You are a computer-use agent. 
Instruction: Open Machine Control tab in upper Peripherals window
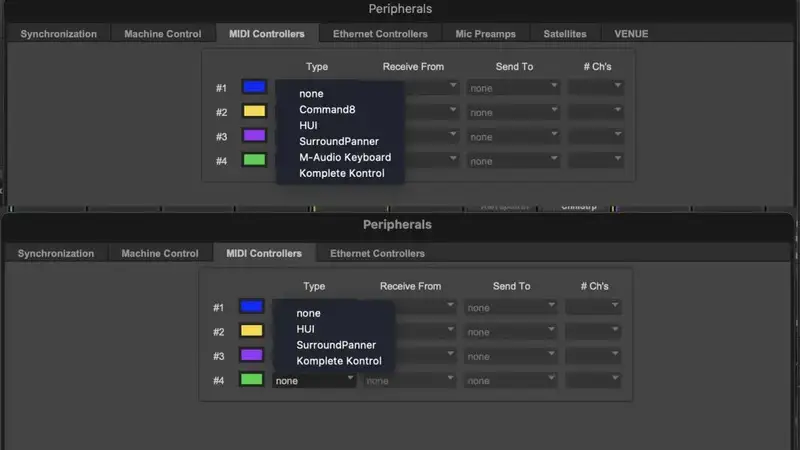click(163, 34)
